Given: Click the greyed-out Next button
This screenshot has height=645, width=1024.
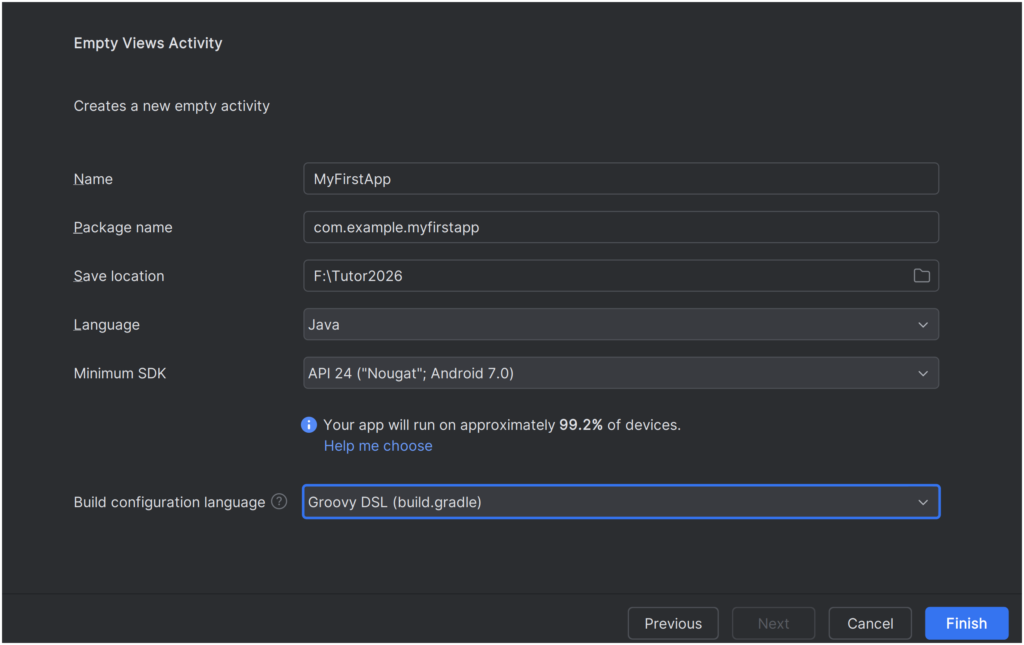Looking at the screenshot, I should [773, 623].
